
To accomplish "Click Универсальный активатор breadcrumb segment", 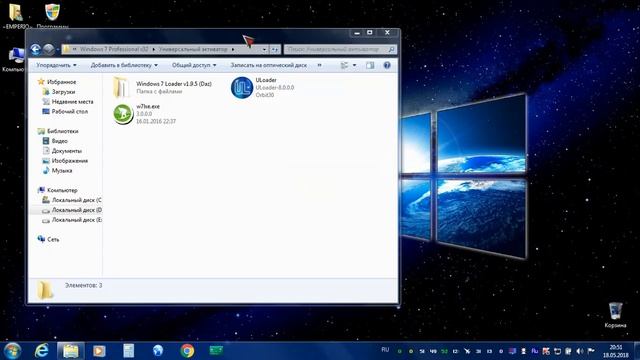I will point(193,49).
